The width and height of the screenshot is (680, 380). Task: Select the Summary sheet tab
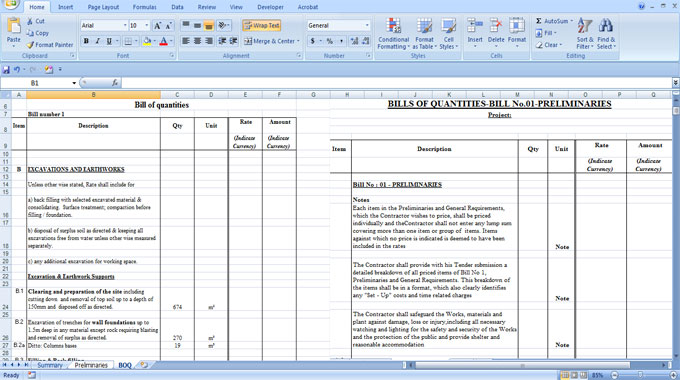click(49, 365)
